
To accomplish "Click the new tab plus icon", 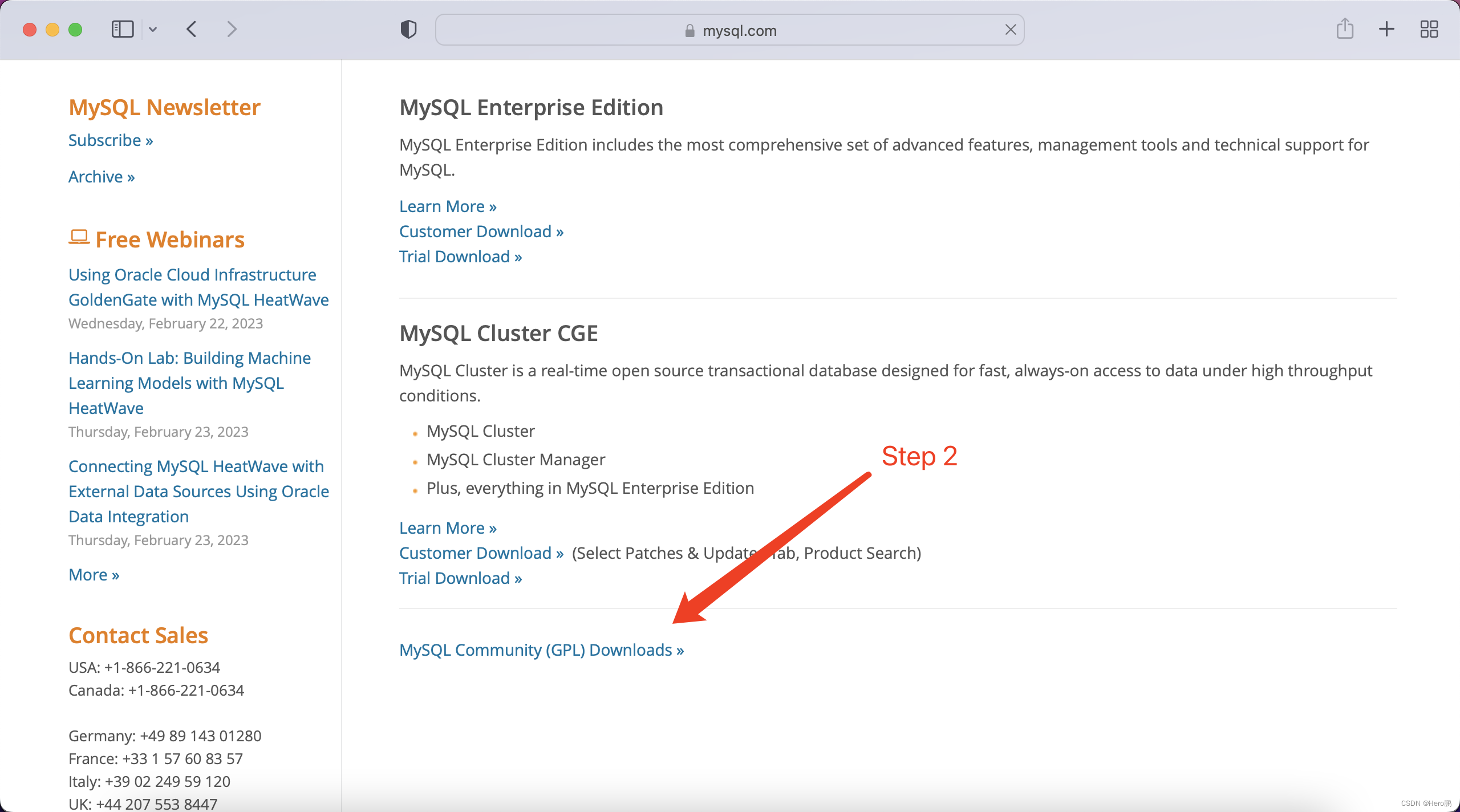I will (x=1387, y=29).
